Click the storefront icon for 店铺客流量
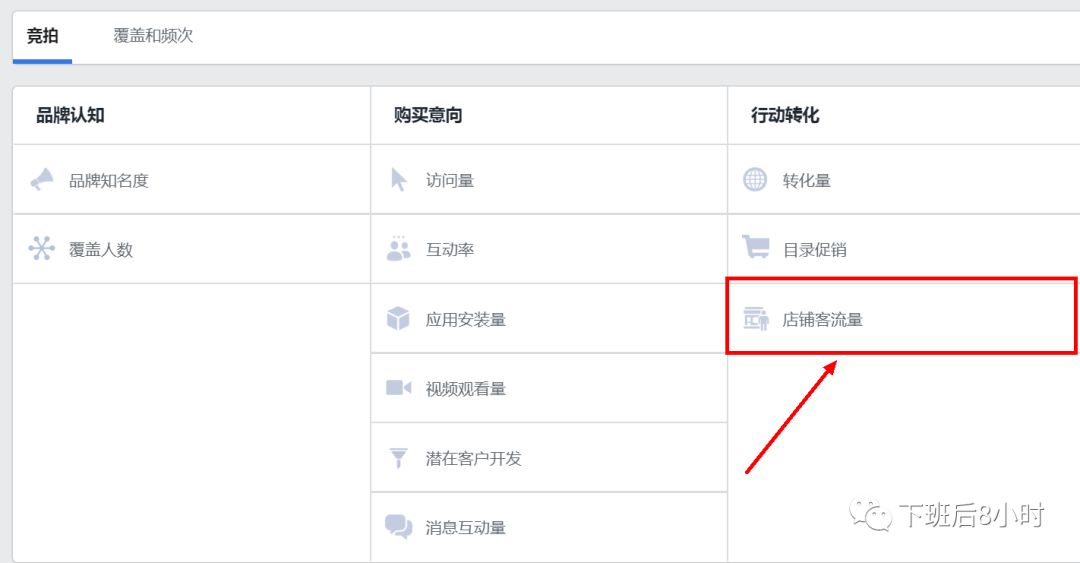This screenshot has height=563, width=1080. pyautogui.click(x=756, y=319)
